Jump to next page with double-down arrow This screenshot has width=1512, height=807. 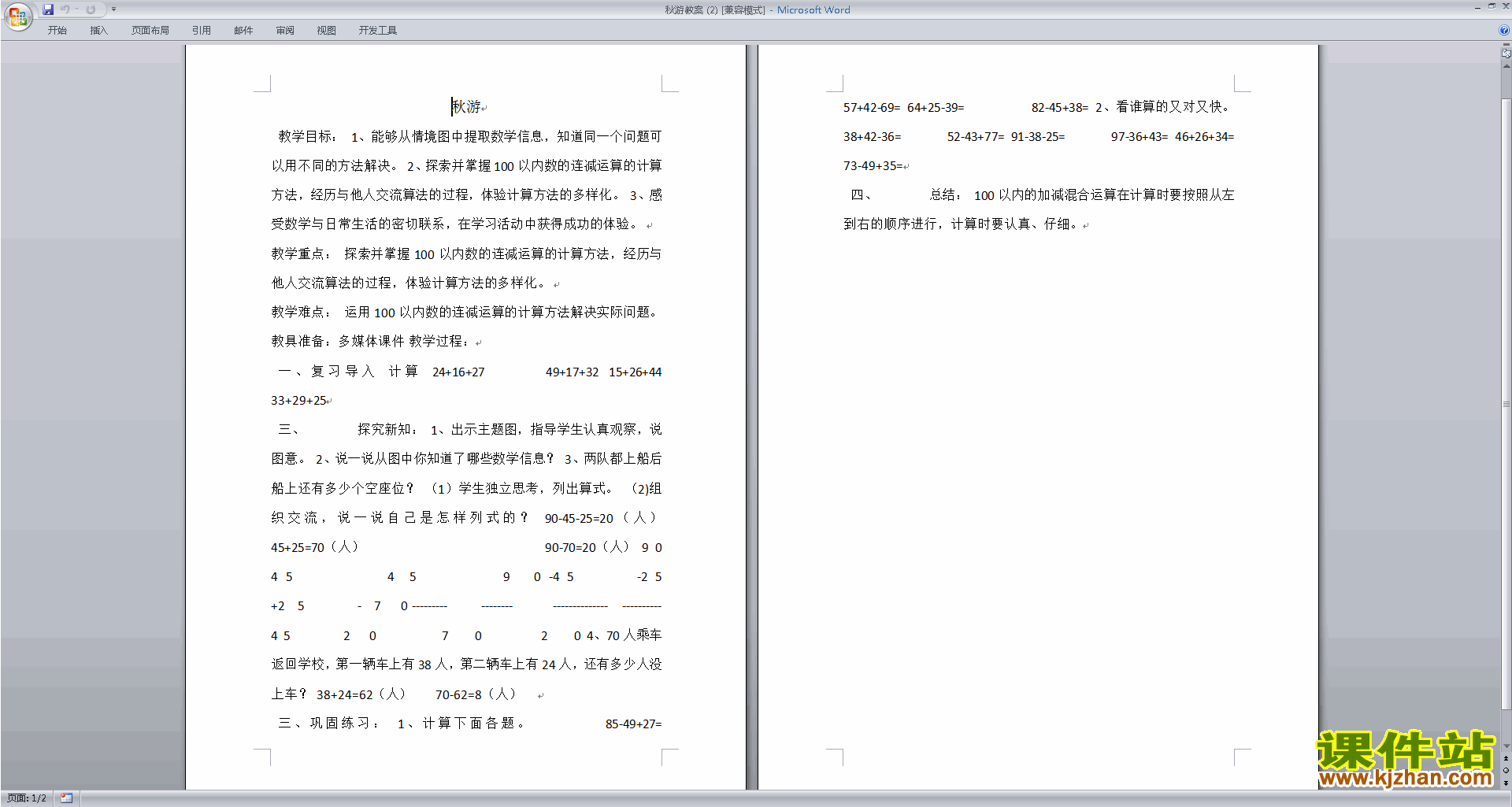point(1506,783)
